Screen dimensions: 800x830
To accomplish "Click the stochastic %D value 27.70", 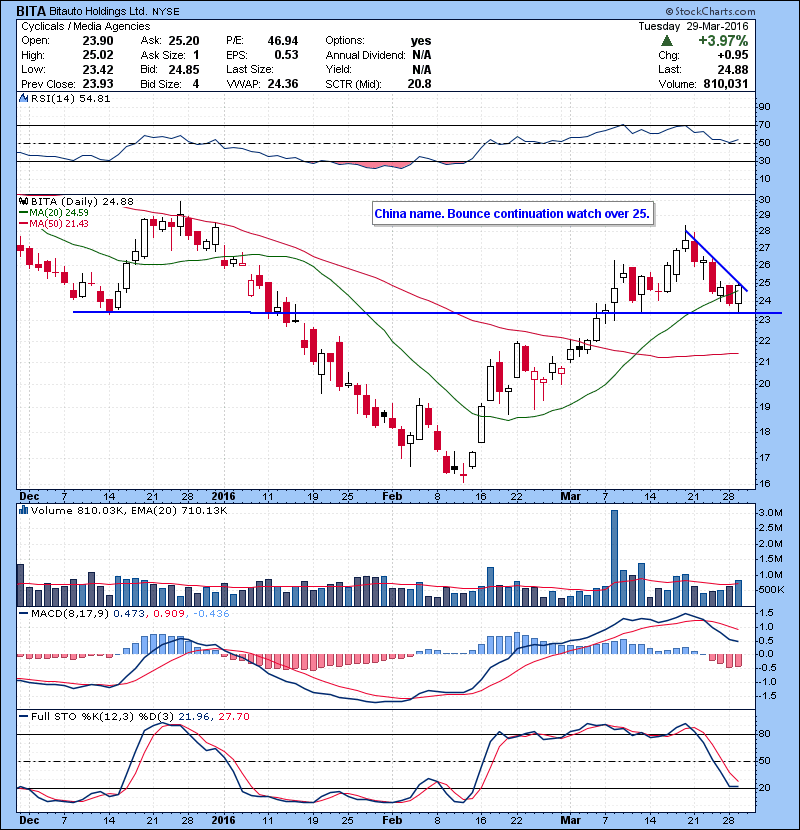I will 233,717.
